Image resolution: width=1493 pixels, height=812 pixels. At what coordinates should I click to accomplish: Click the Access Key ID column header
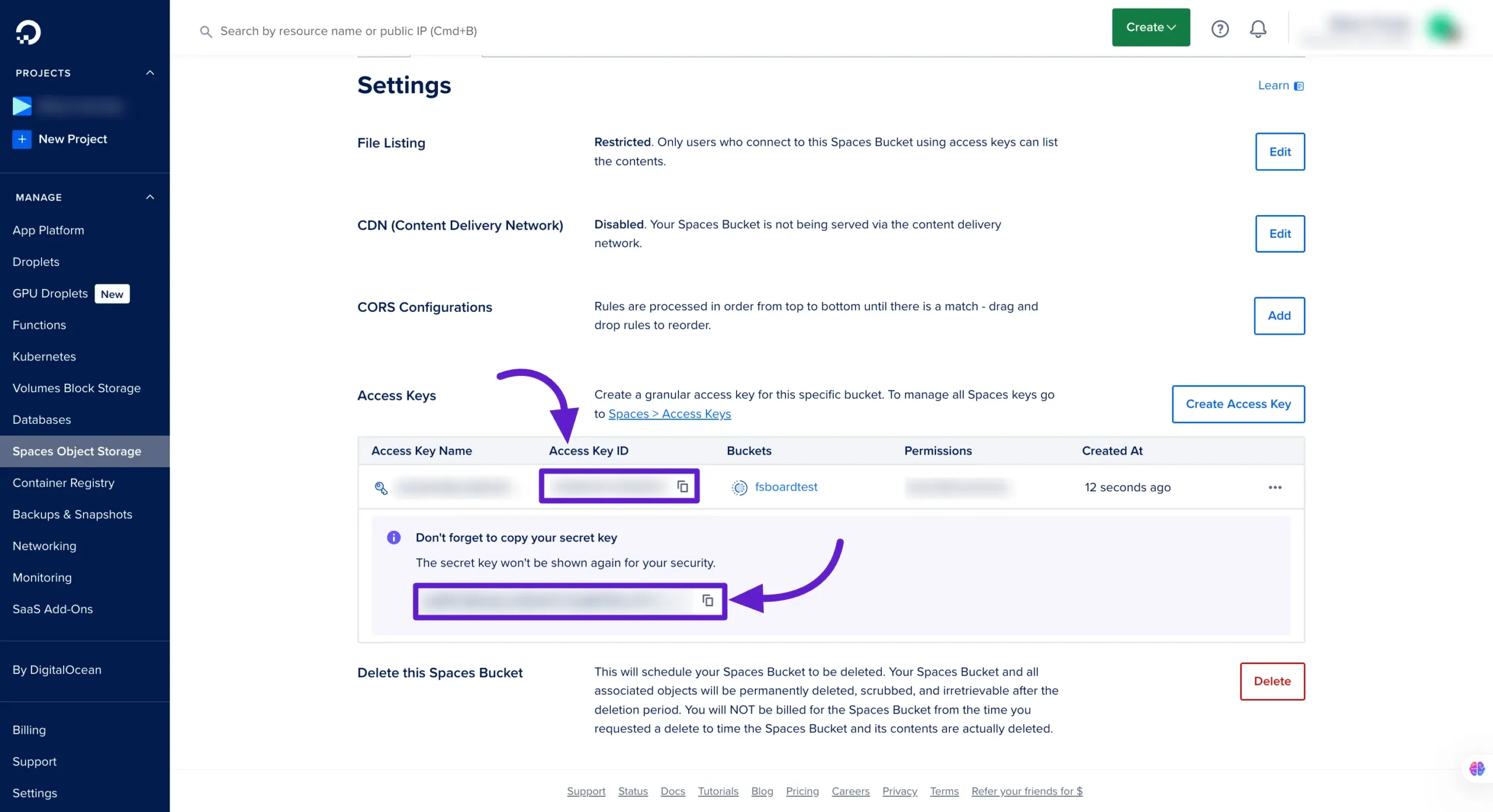point(588,451)
